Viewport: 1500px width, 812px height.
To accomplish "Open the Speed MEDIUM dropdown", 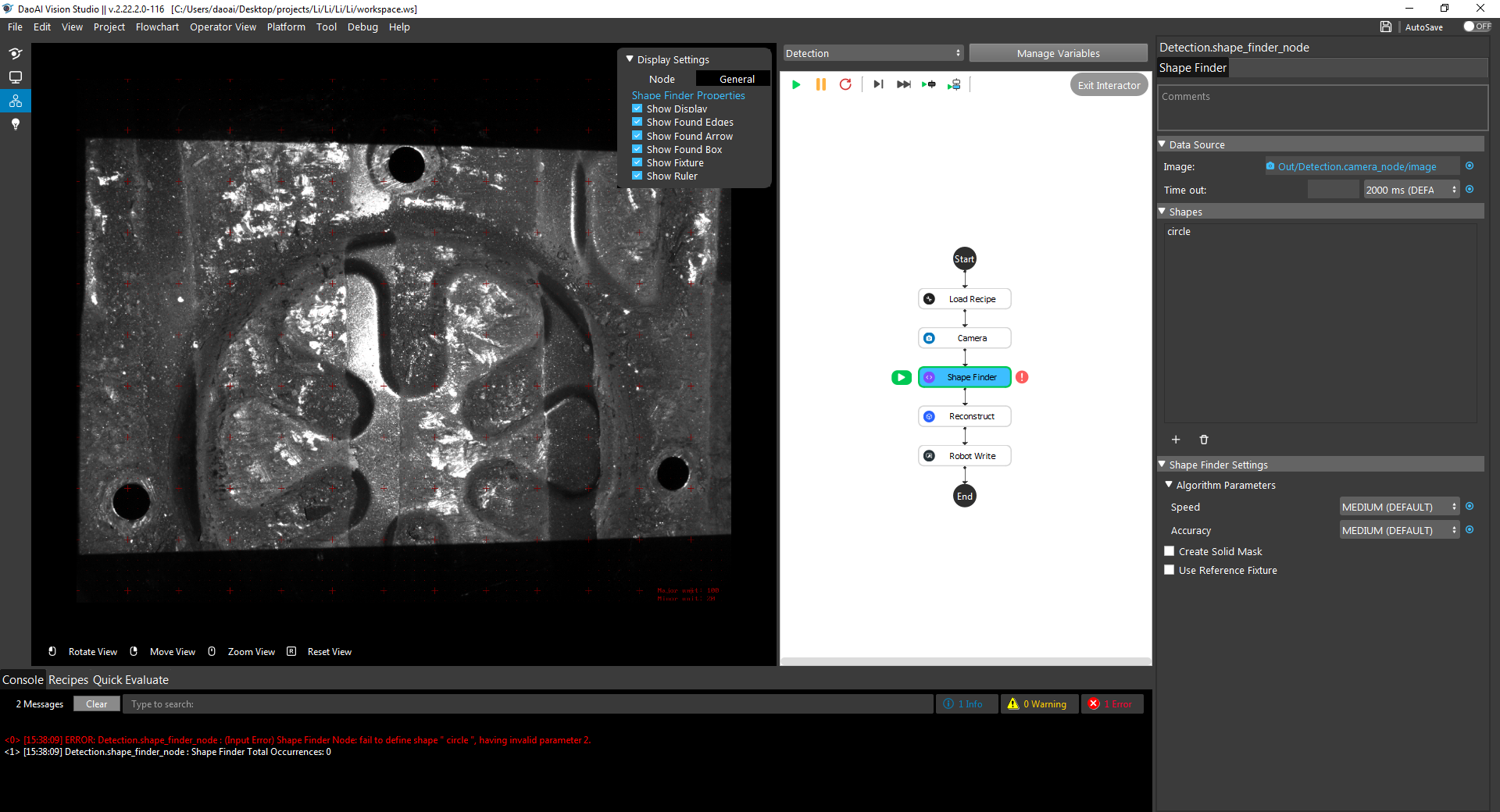I will click(x=1399, y=507).
